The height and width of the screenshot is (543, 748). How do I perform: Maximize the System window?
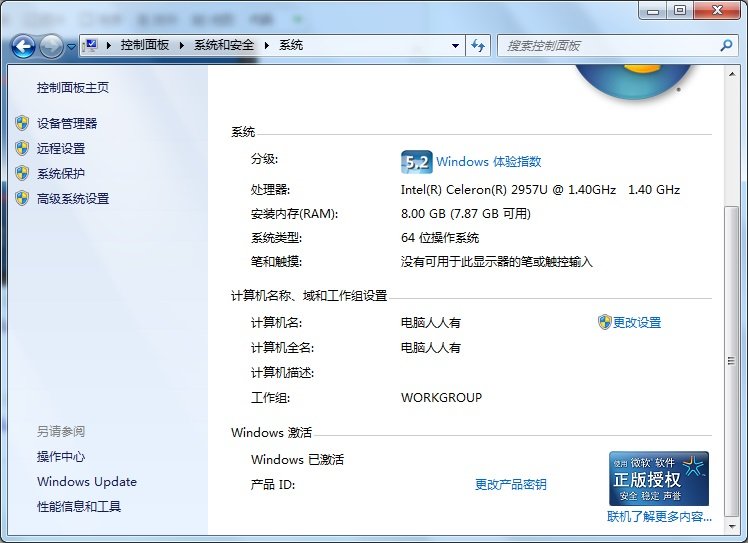680,10
